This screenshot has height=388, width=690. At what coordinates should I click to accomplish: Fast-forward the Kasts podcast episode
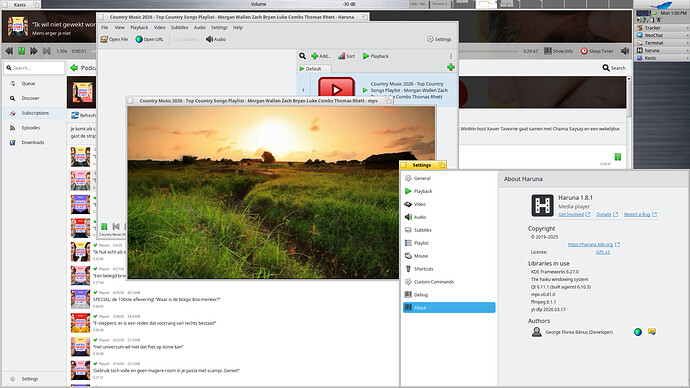(33, 51)
